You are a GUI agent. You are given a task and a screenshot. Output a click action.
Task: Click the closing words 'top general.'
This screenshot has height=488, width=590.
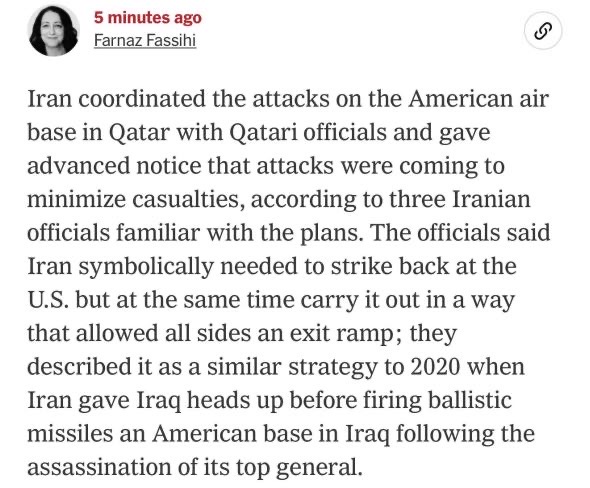pyautogui.click(x=299, y=468)
